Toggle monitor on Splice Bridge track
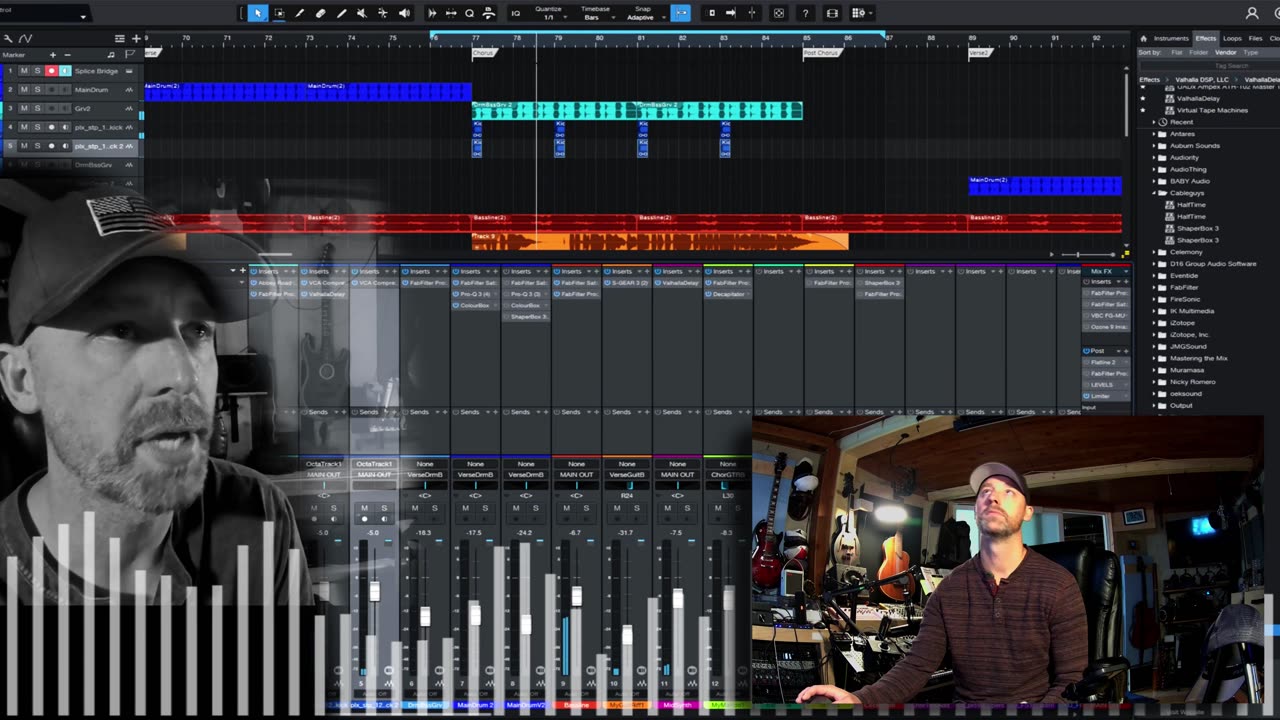 coord(65,71)
